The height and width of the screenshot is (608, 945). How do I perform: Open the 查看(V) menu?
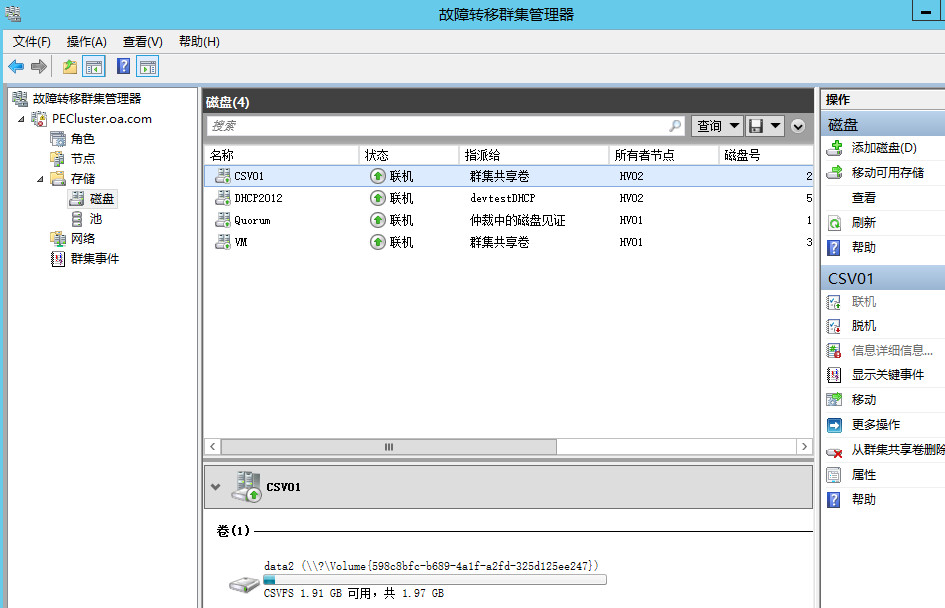pyautogui.click(x=143, y=42)
